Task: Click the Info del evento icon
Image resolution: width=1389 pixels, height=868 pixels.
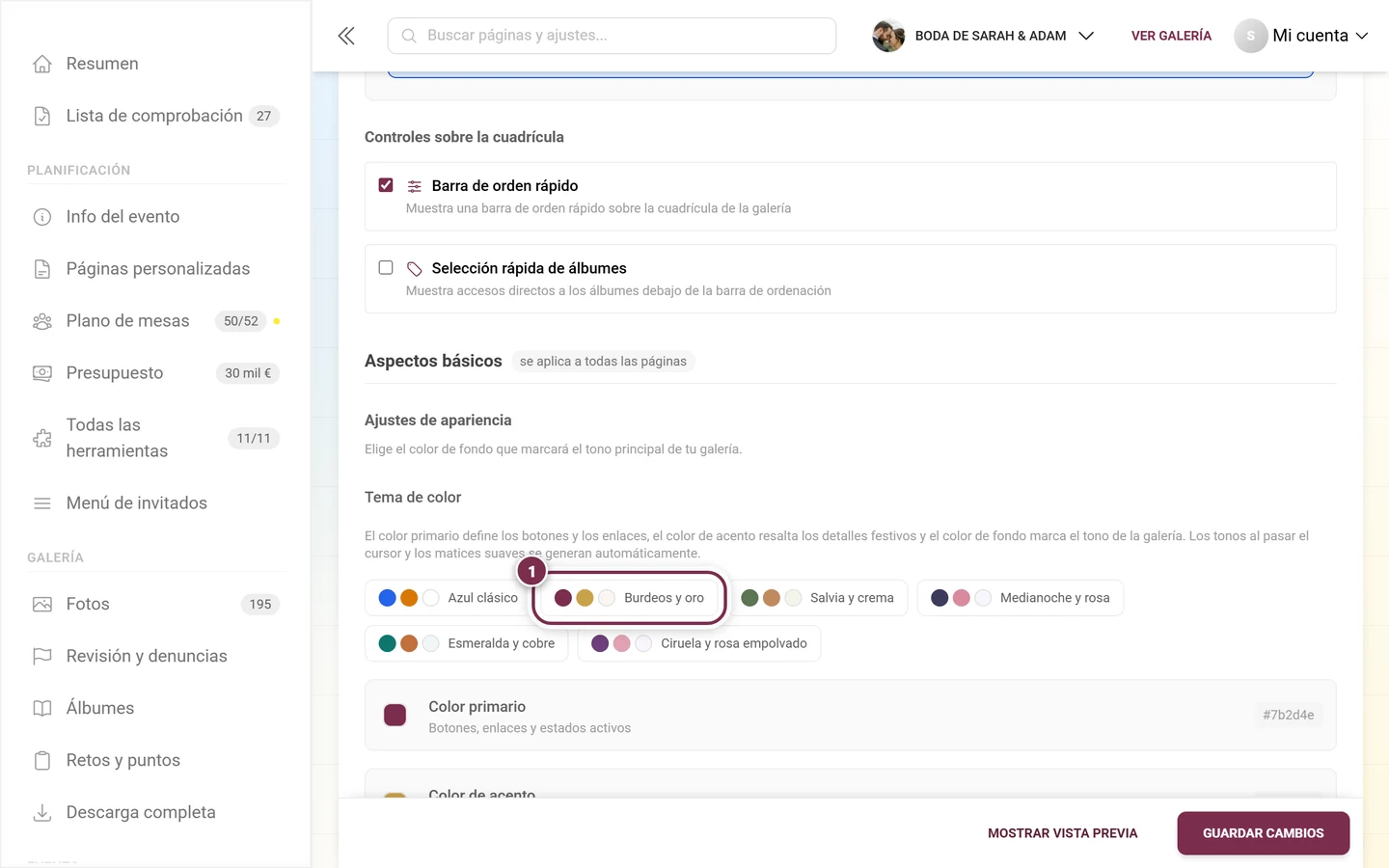Action: (x=42, y=217)
